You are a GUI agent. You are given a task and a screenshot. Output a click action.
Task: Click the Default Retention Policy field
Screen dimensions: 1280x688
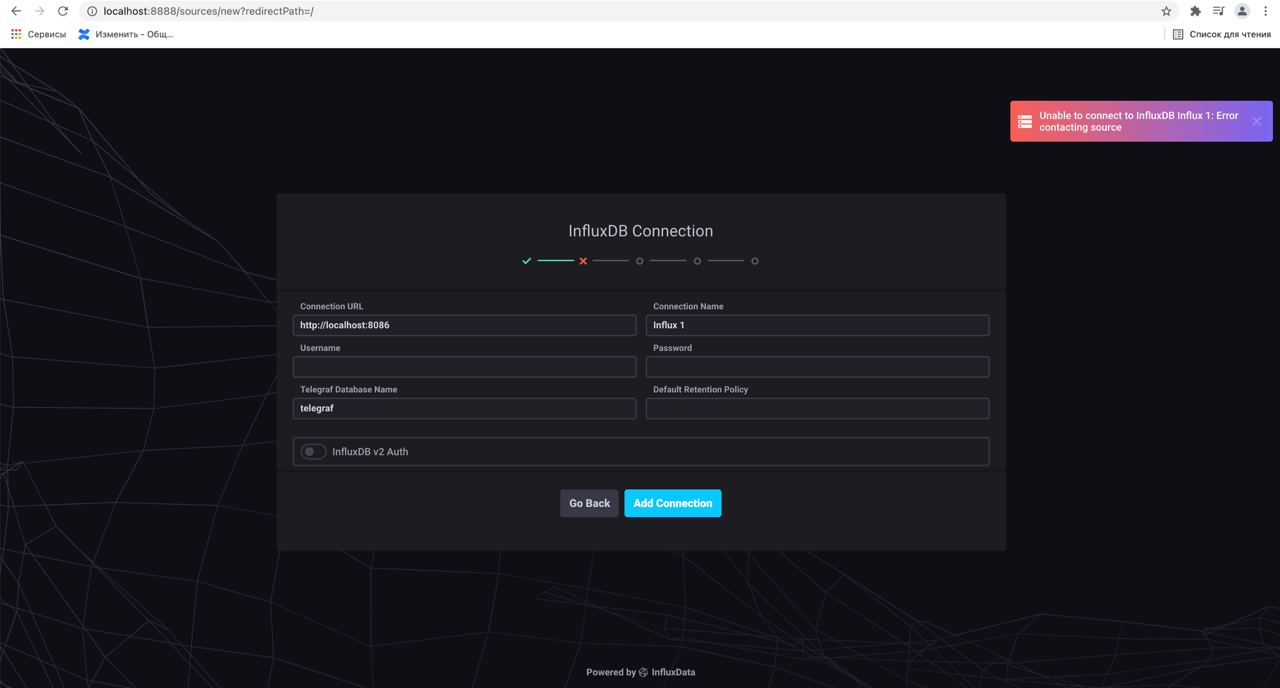817,408
